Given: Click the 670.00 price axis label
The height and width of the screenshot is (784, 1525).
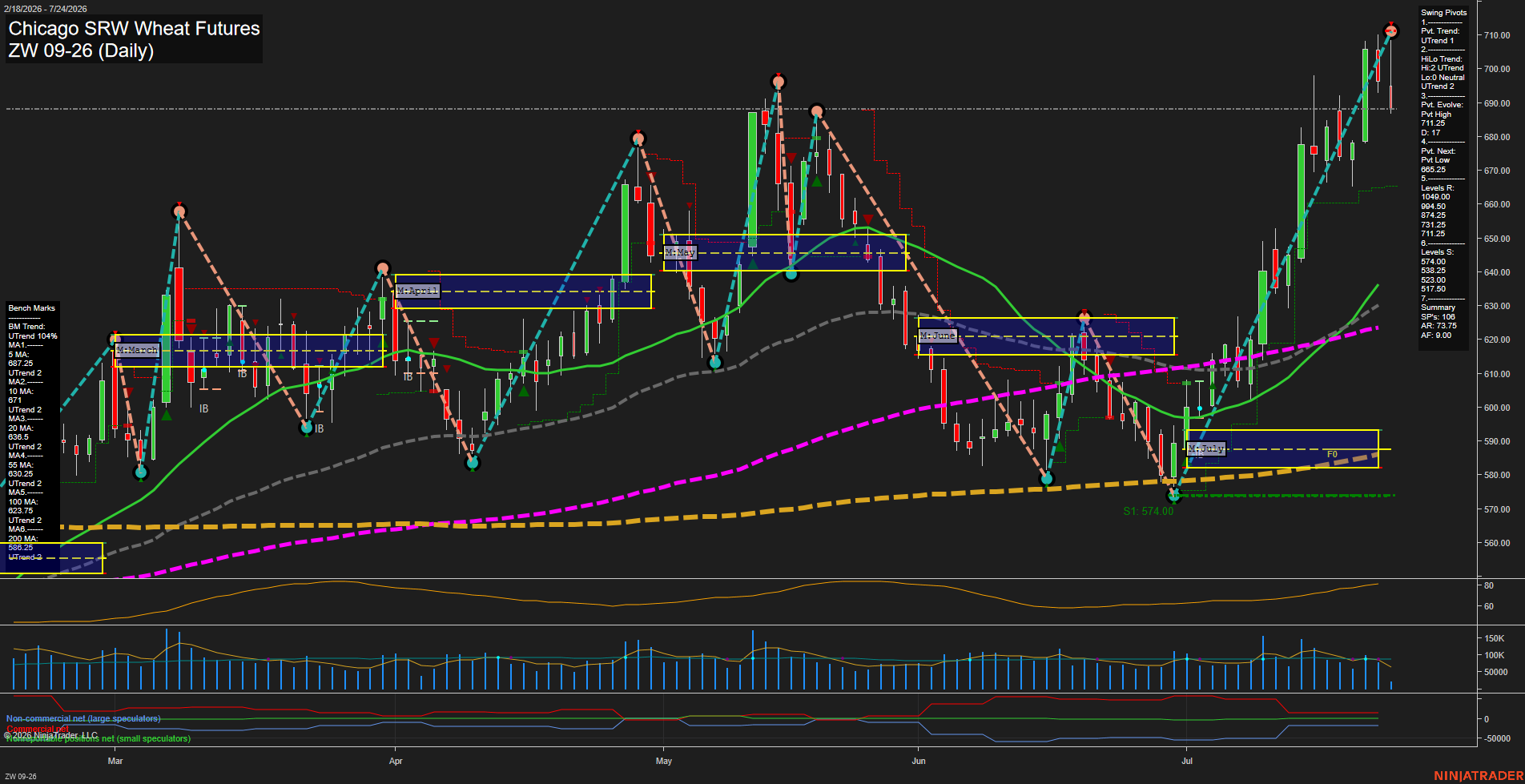Looking at the screenshot, I should (x=1497, y=171).
